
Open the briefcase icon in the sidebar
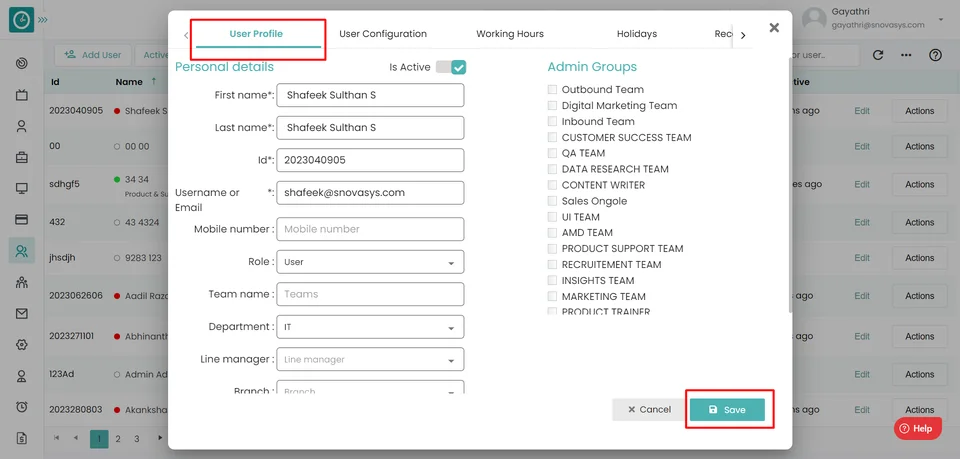(x=21, y=157)
